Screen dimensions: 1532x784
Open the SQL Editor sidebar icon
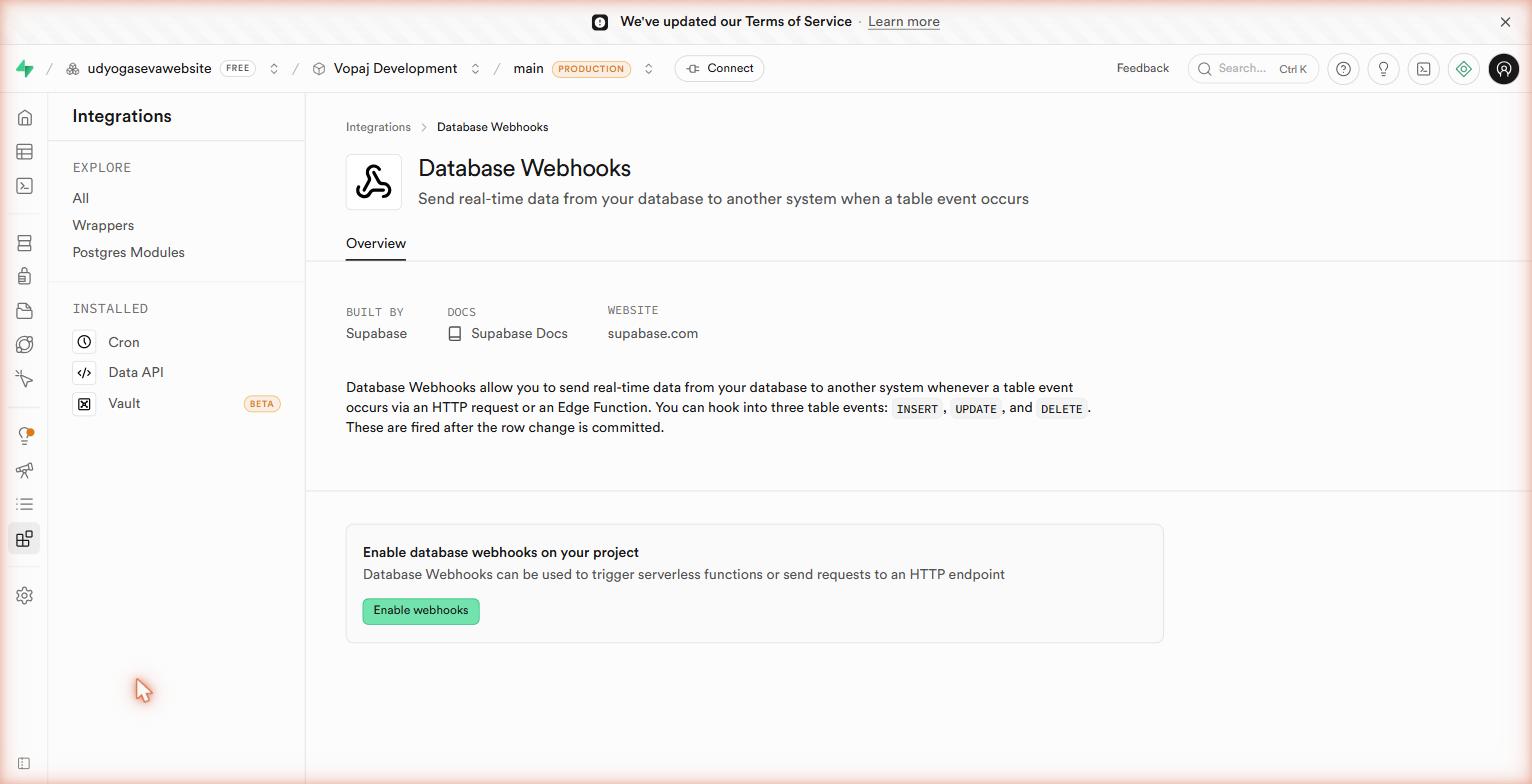25,186
